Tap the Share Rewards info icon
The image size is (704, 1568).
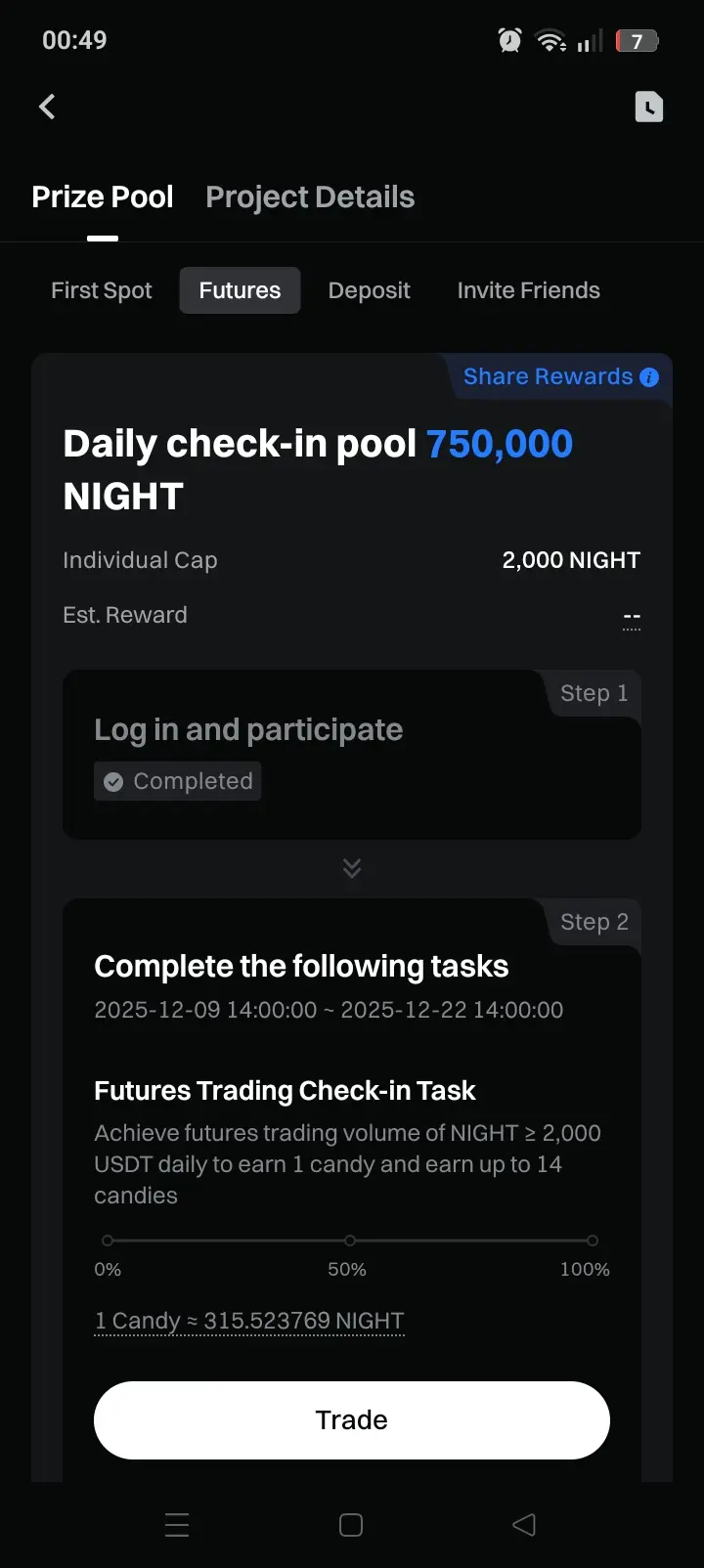[649, 377]
